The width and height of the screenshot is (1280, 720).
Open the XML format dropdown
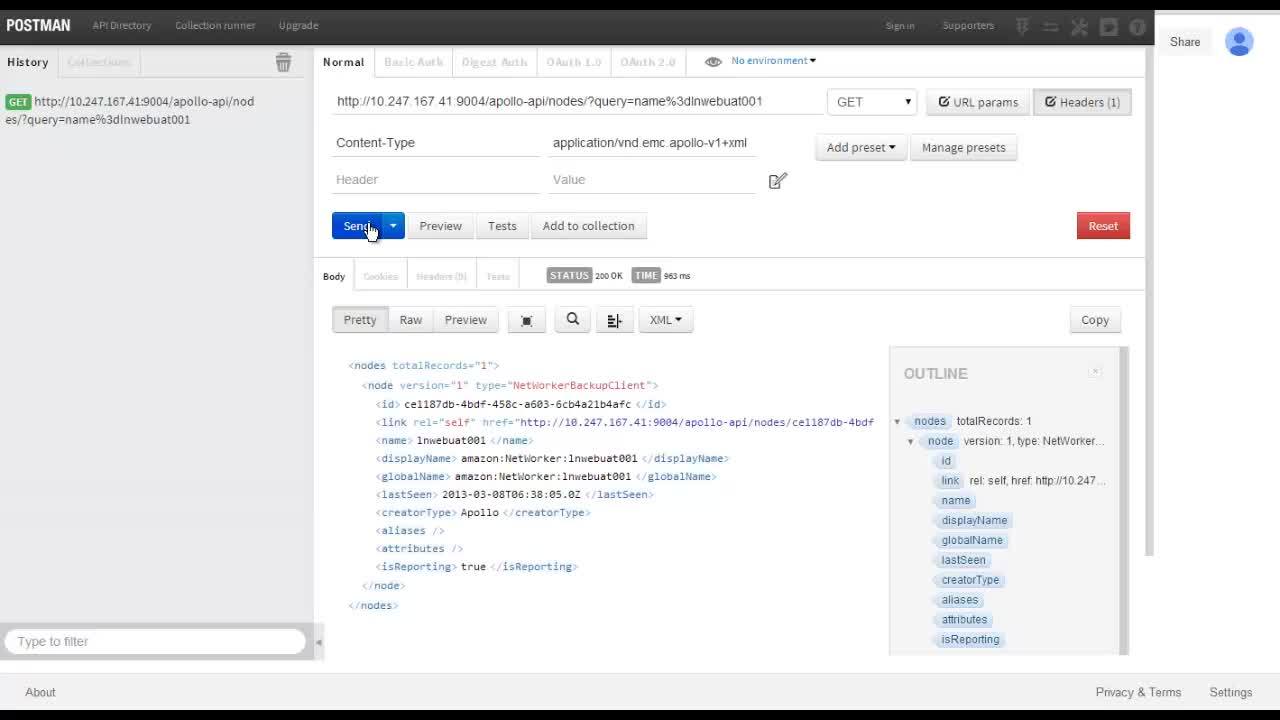click(666, 319)
